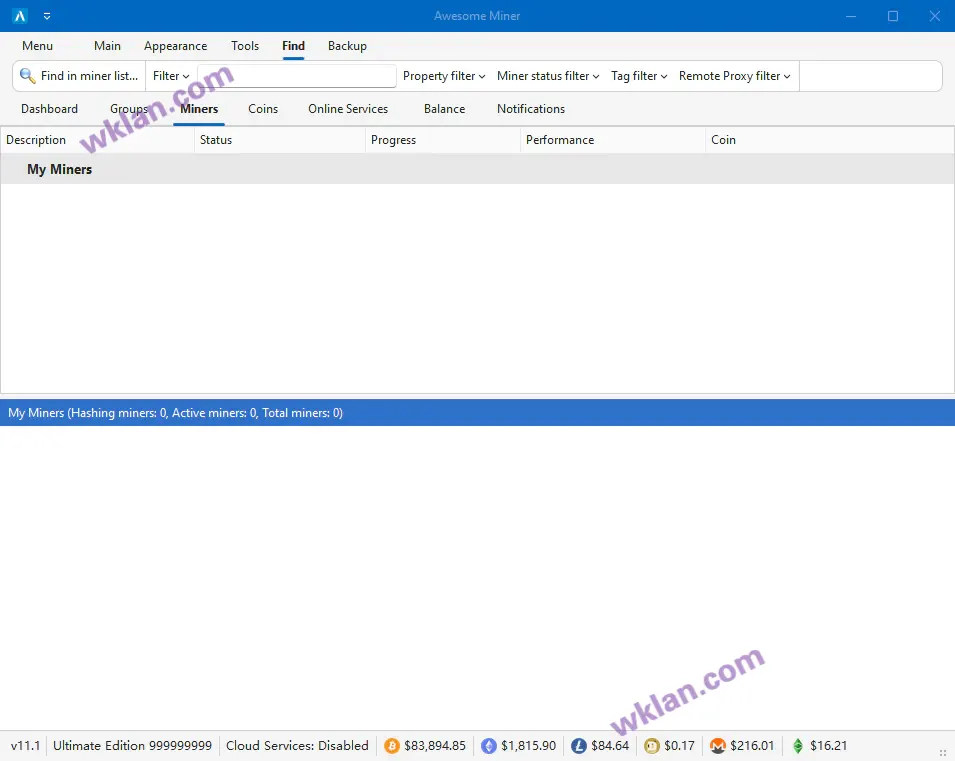Click the Find in miner list magnifier icon

(27, 76)
